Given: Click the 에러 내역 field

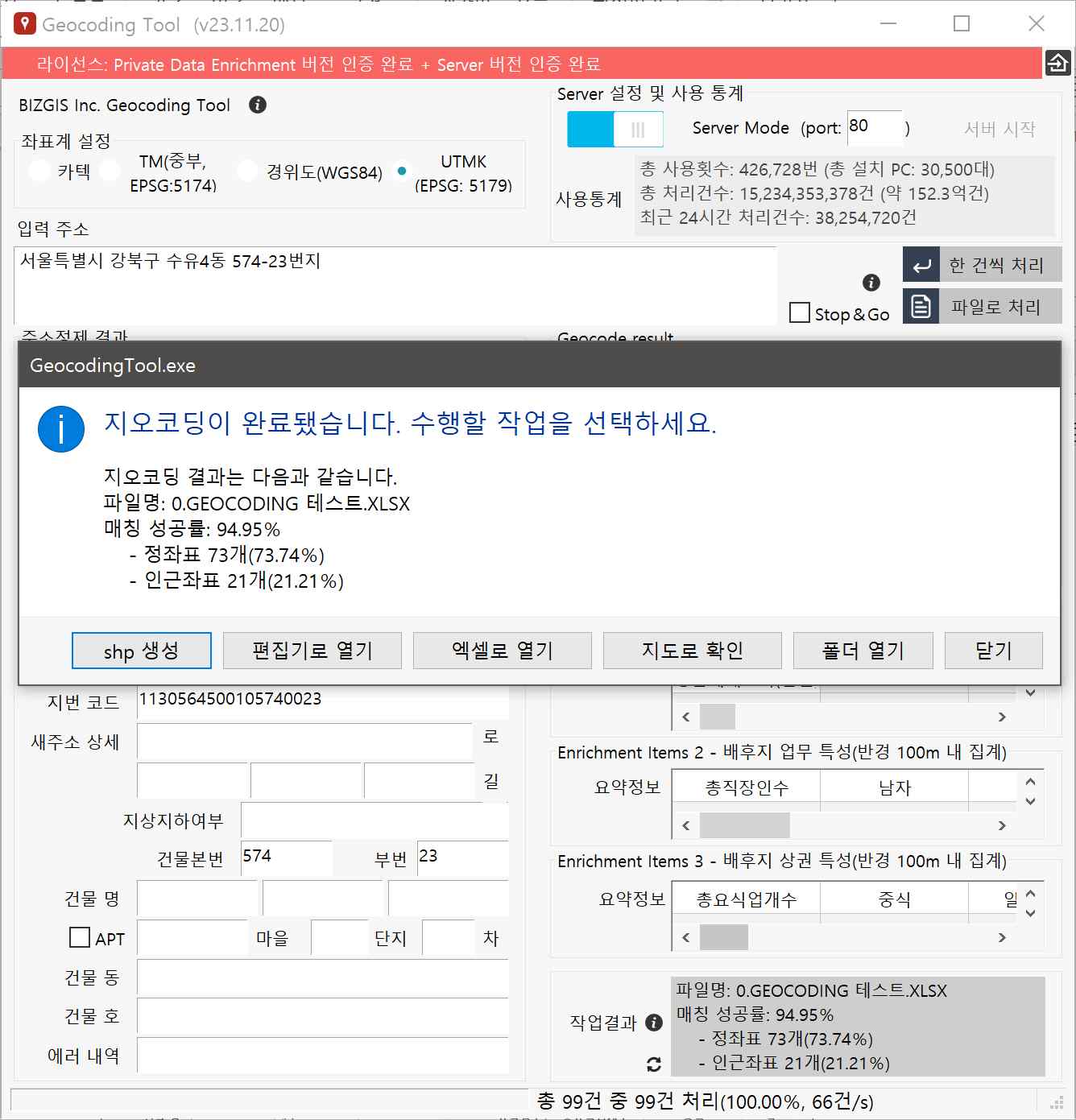Looking at the screenshot, I should [323, 1055].
